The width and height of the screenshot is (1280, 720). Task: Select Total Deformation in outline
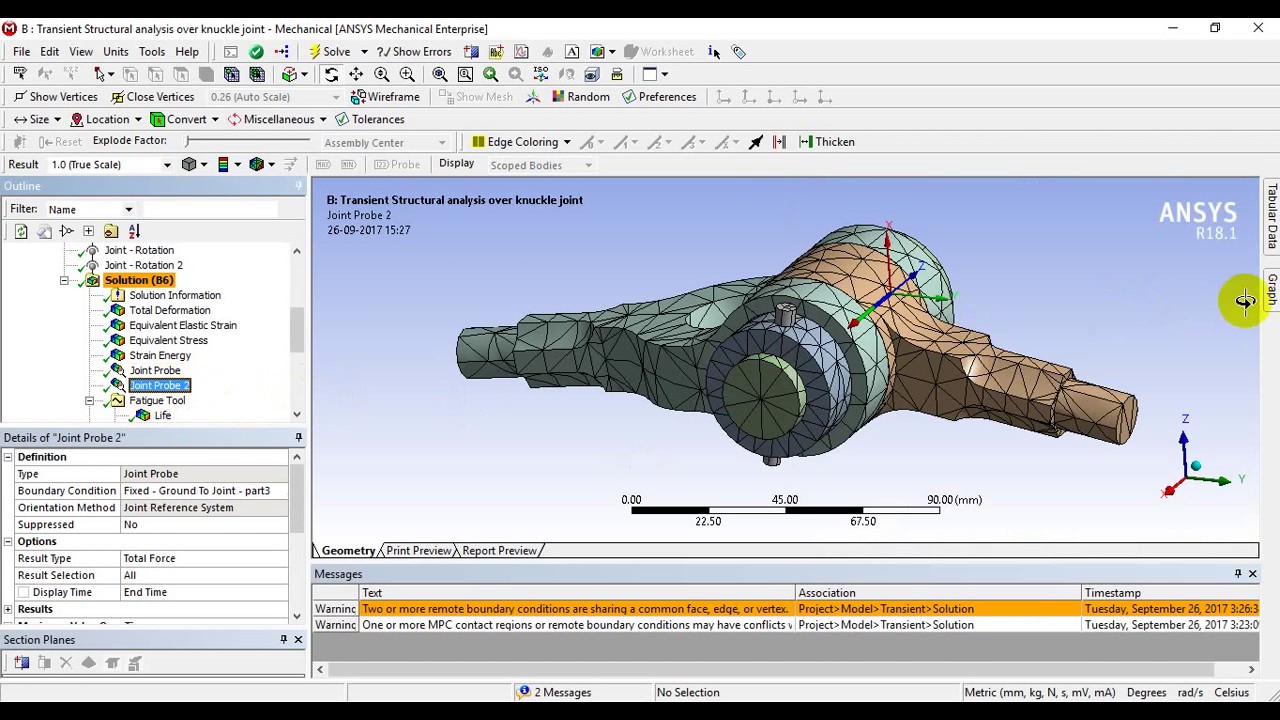(170, 311)
